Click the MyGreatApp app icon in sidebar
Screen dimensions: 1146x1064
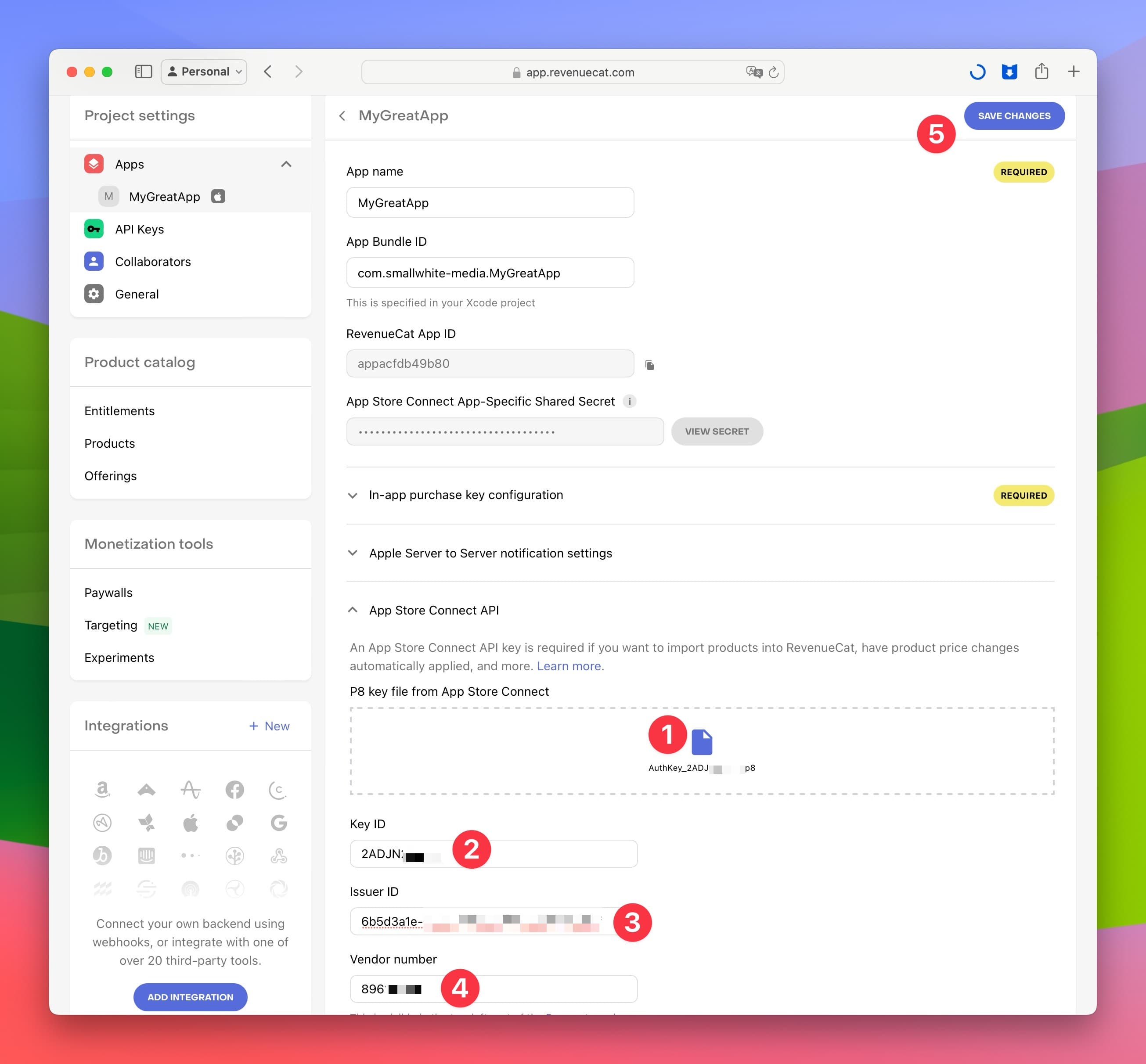click(x=109, y=197)
